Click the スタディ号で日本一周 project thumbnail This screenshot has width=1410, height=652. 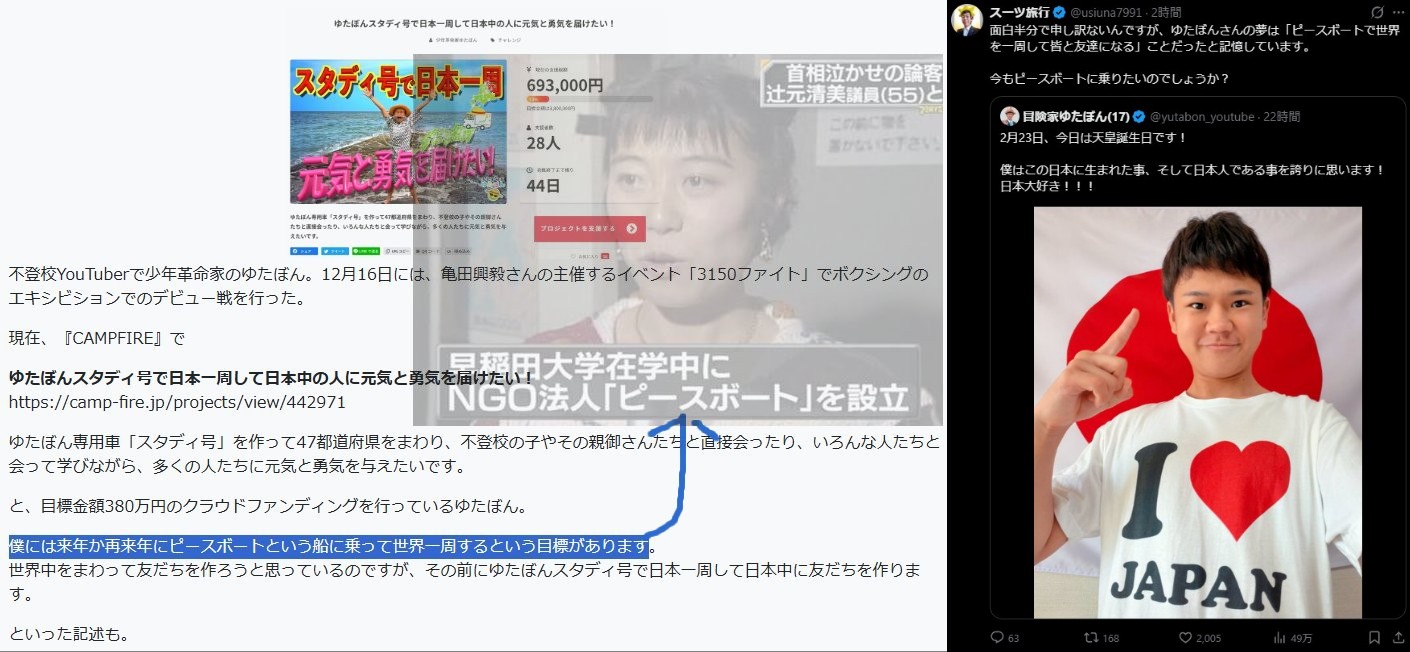click(x=399, y=131)
